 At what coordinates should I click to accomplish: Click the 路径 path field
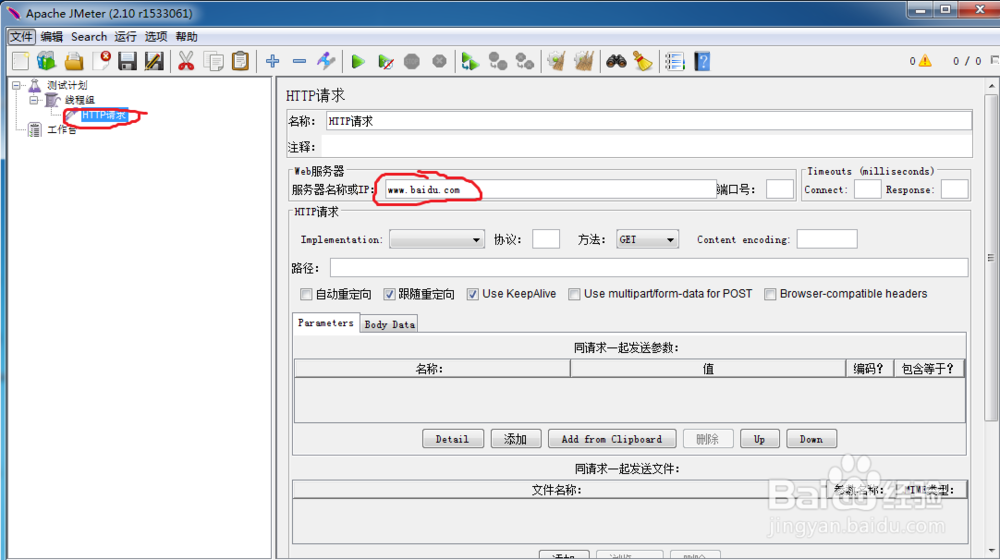pyautogui.click(x=649, y=268)
